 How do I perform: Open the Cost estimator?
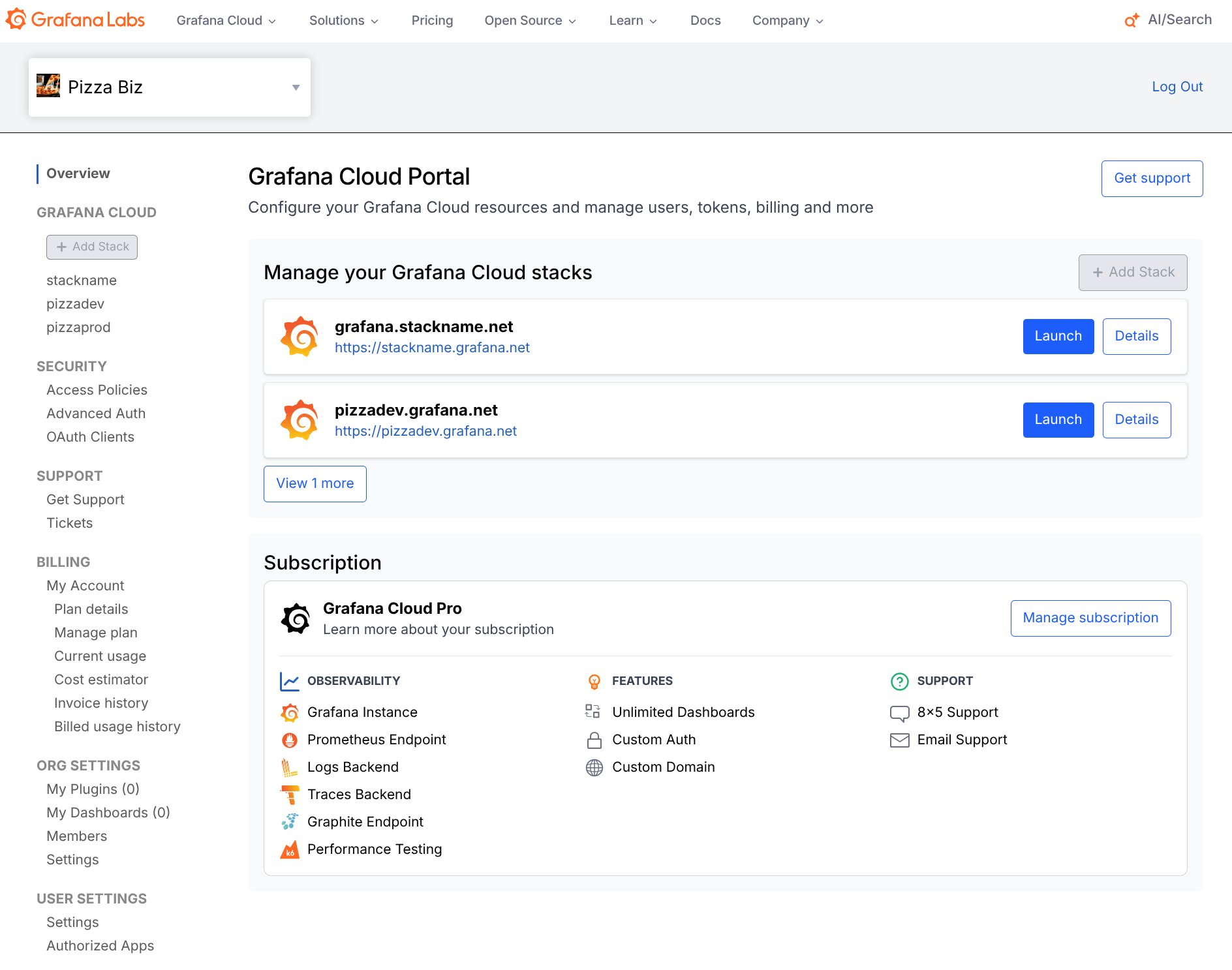click(x=101, y=680)
